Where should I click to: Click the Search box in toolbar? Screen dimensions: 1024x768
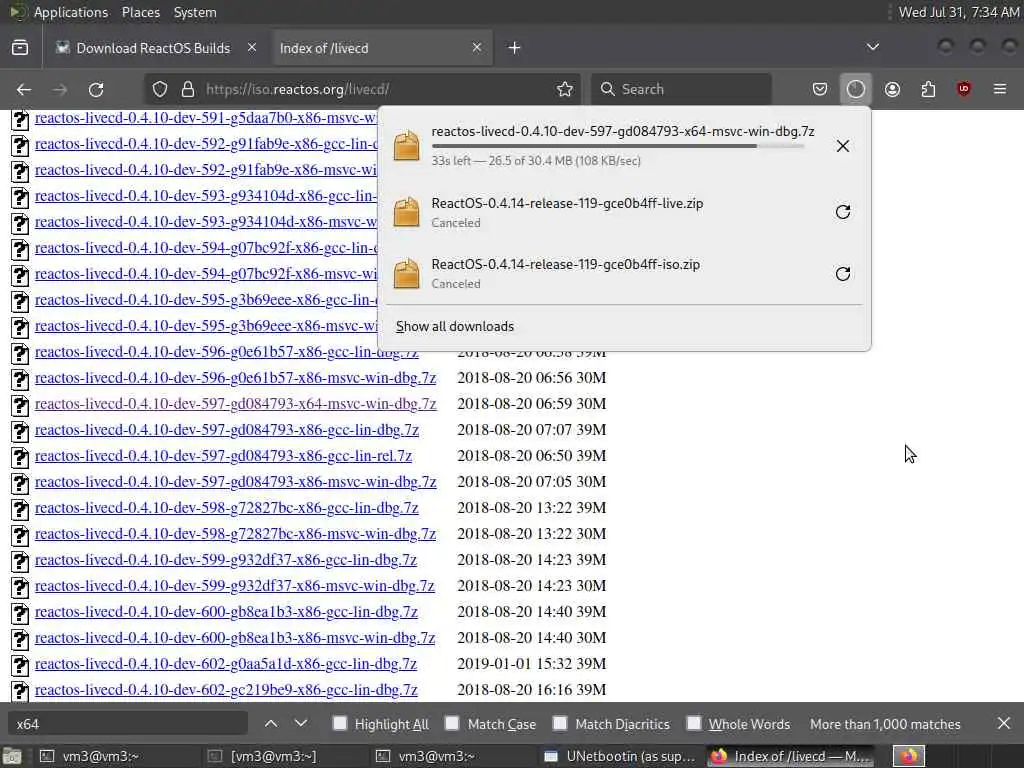[x=681, y=89]
